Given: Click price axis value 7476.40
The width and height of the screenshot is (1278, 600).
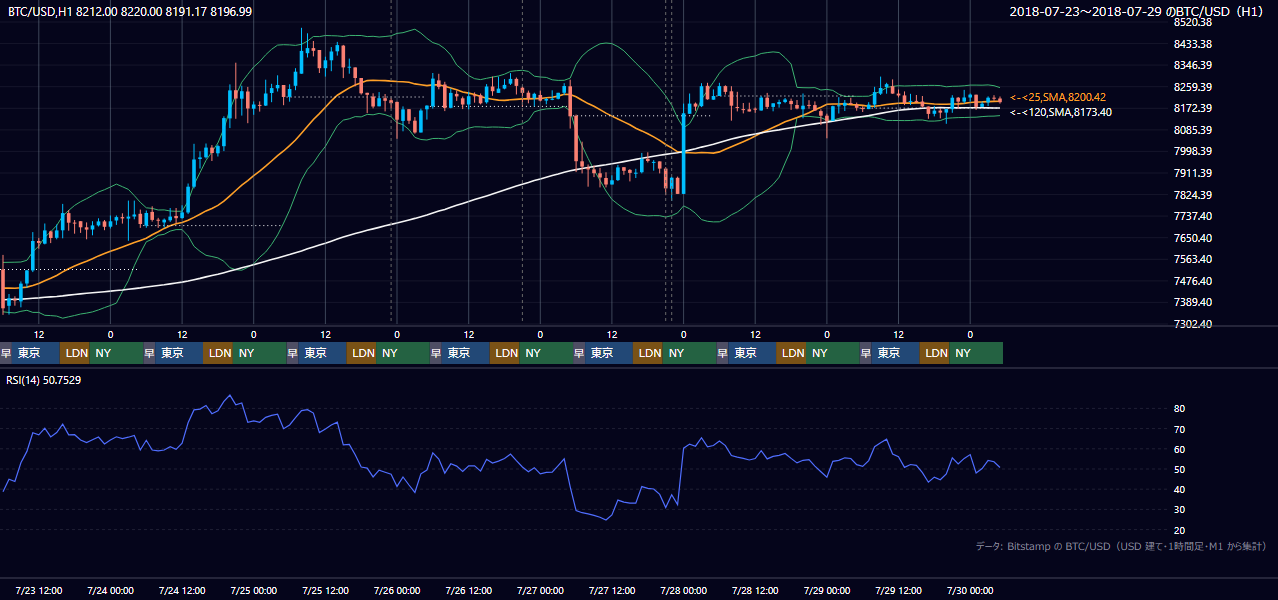Looking at the screenshot, I should pyautogui.click(x=1193, y=281).
